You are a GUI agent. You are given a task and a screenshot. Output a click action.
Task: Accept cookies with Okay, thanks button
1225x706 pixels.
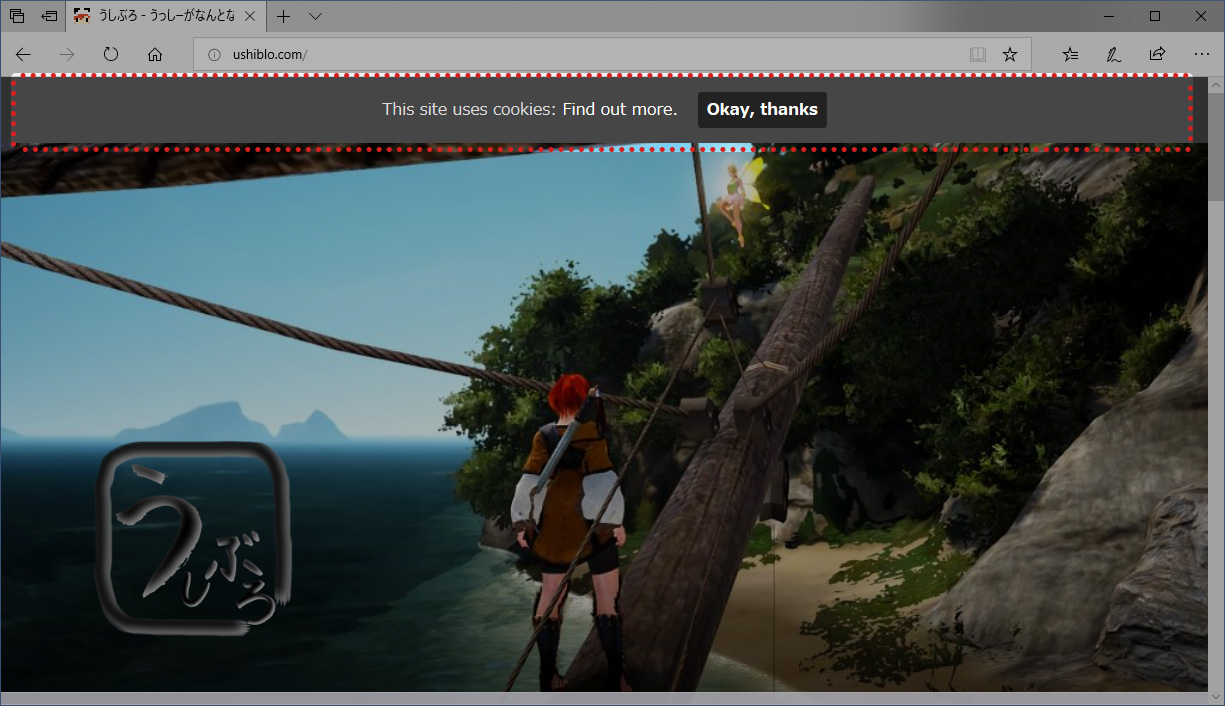pyautogui.click(x=762, y=110)
